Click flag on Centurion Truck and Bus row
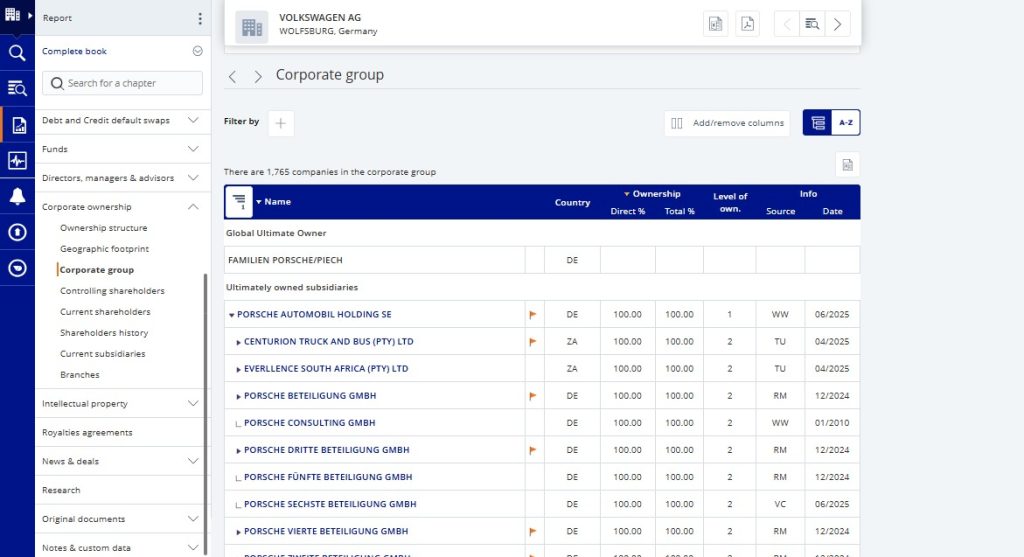 (x=533, y=342)
